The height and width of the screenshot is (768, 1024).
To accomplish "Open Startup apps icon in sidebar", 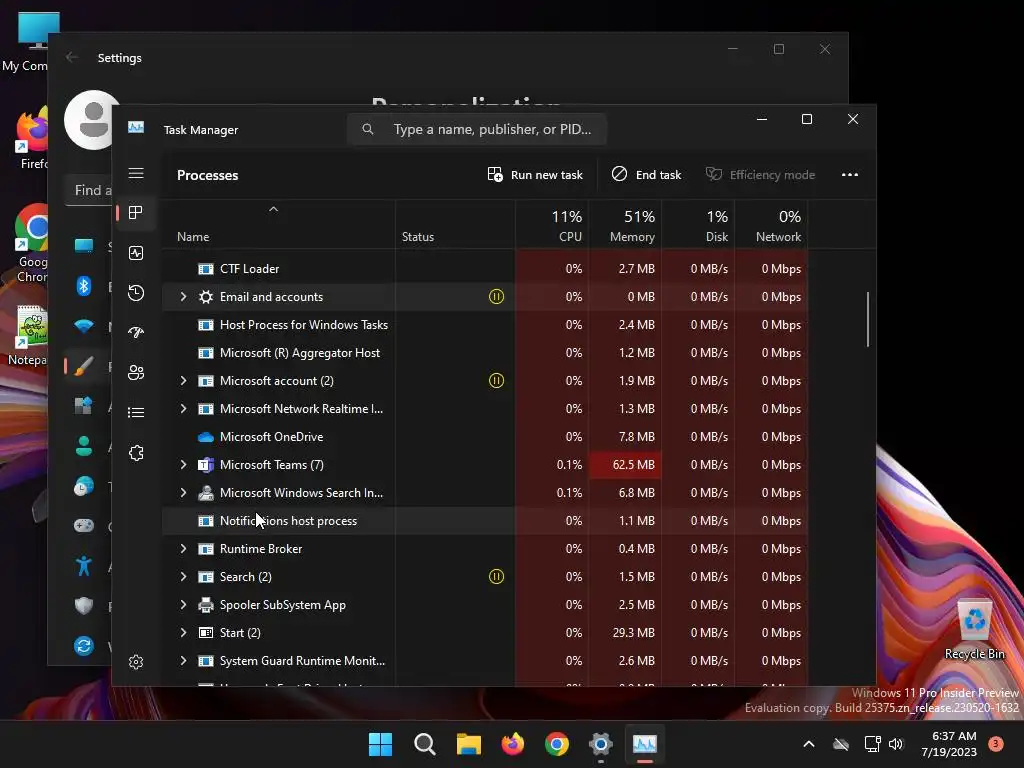I will pyautogui.click(x=136, y=332).
